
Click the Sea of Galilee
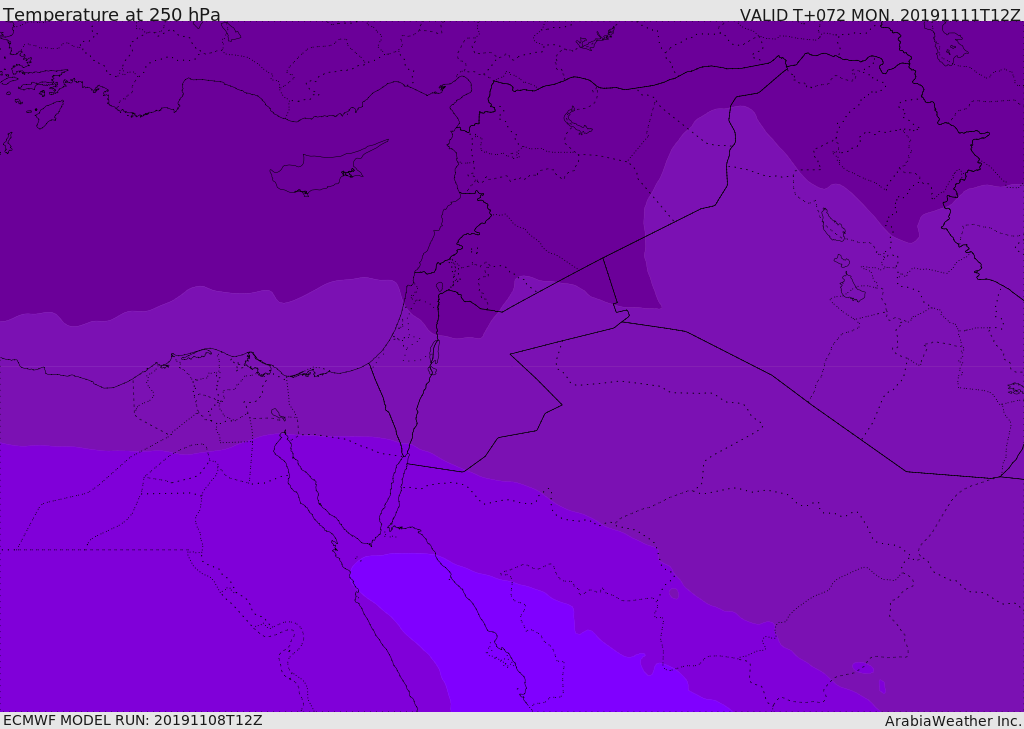click(x=439, y=287)
